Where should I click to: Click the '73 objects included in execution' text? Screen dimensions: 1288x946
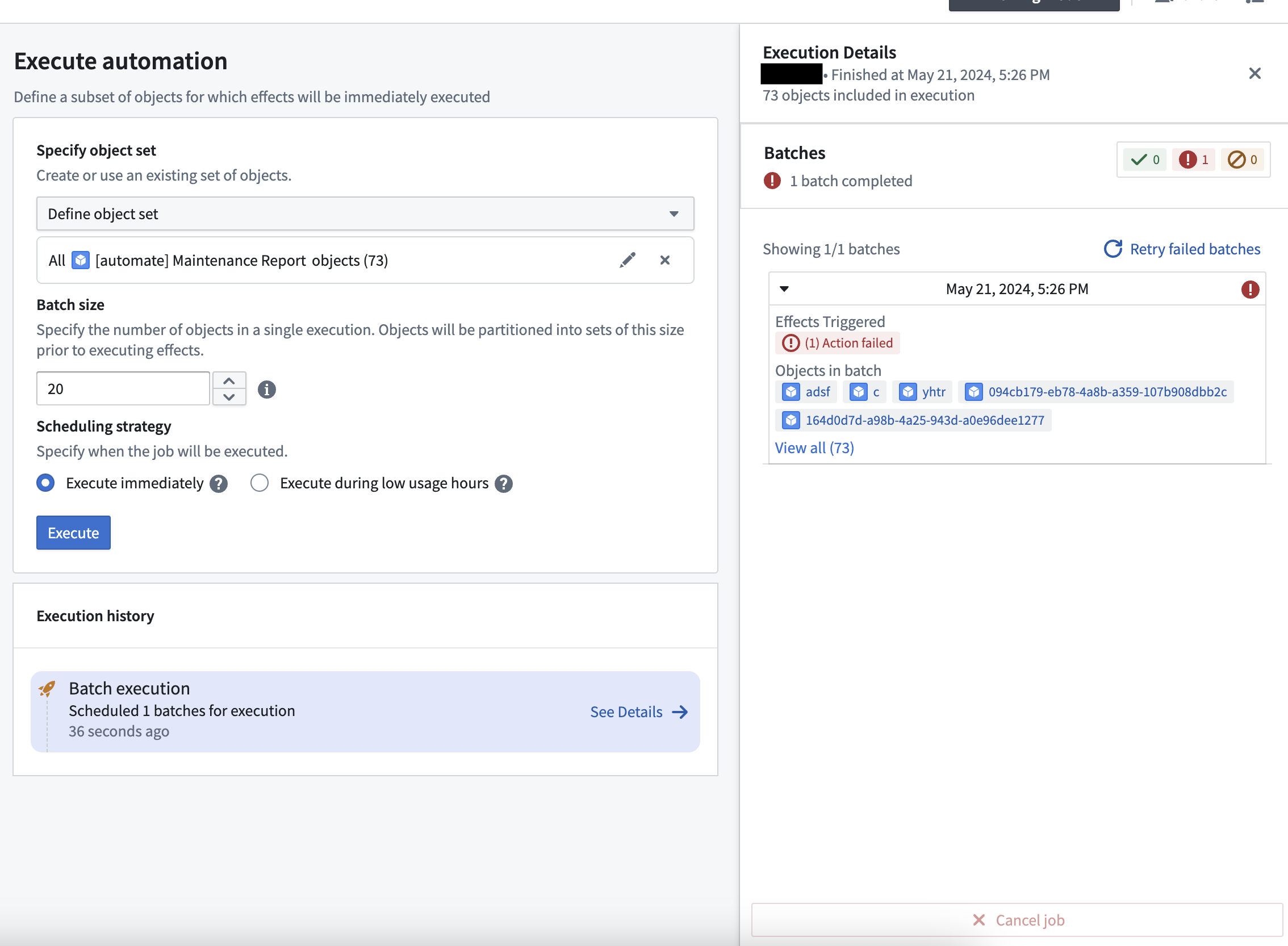point(868,95)
